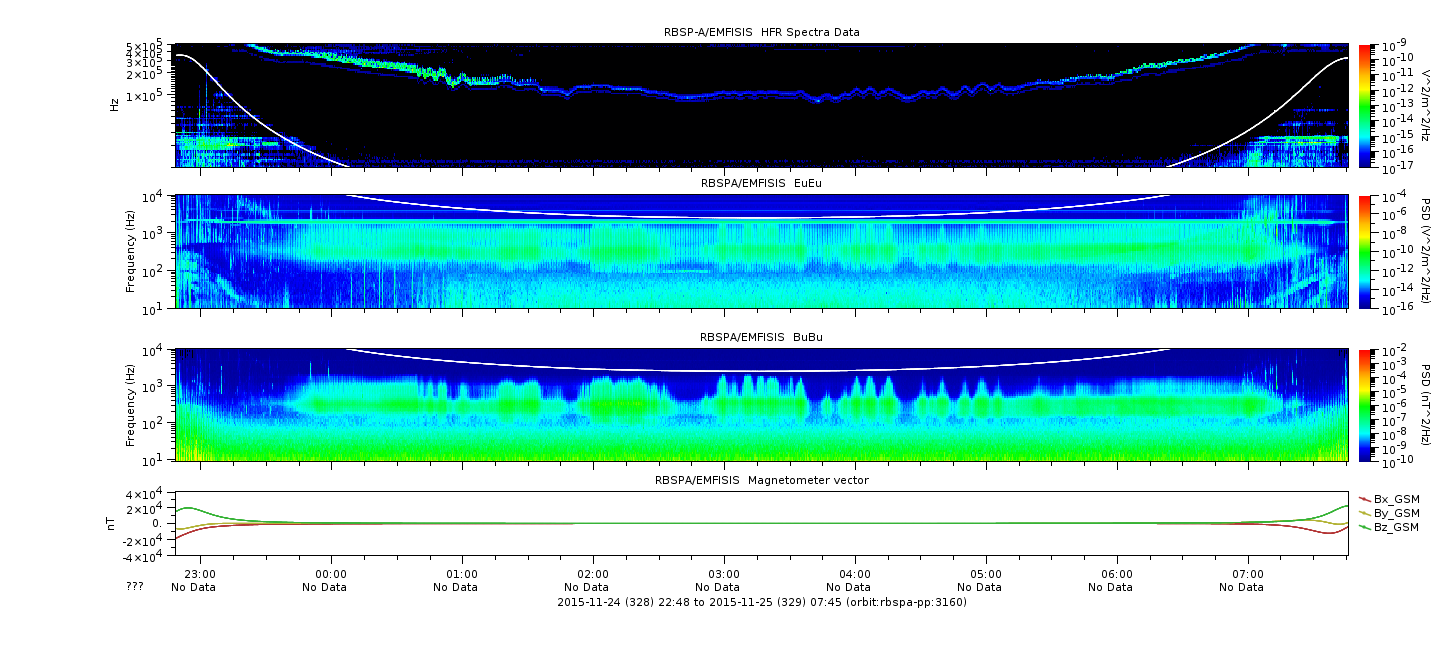Click the BuBu panel title

[x=761, y=338]
